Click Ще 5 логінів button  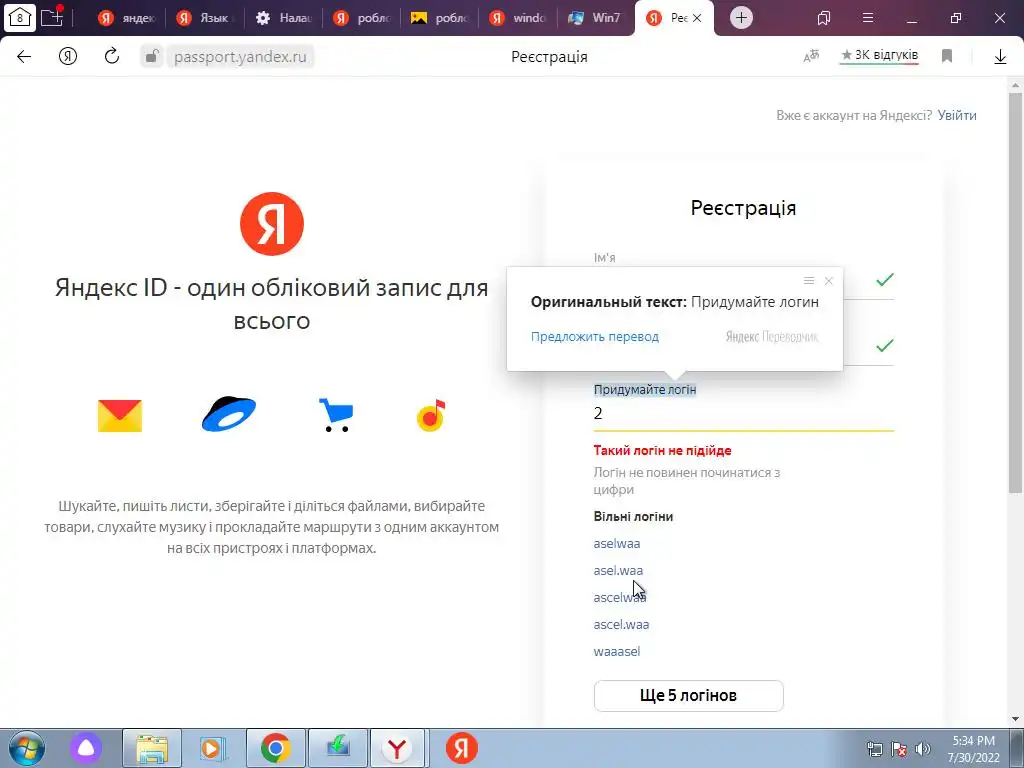[x=688, y=696]
